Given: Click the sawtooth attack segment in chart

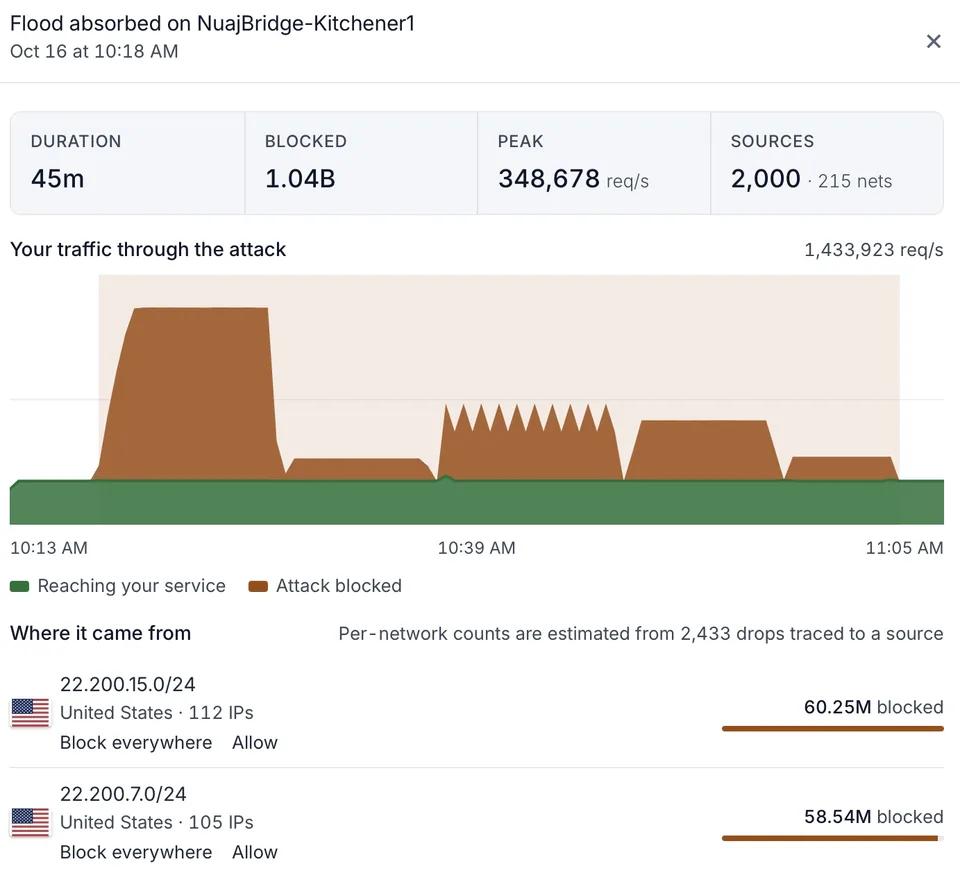Looking at the screenshot, I should [x=528, y=444].
